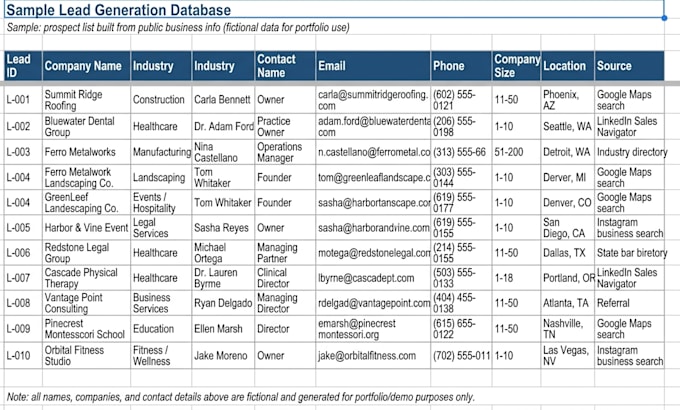This screenshot has height=410, width=680.
Task: Select the 'Practice Owner' cell
Action: [x=285, y=126]
